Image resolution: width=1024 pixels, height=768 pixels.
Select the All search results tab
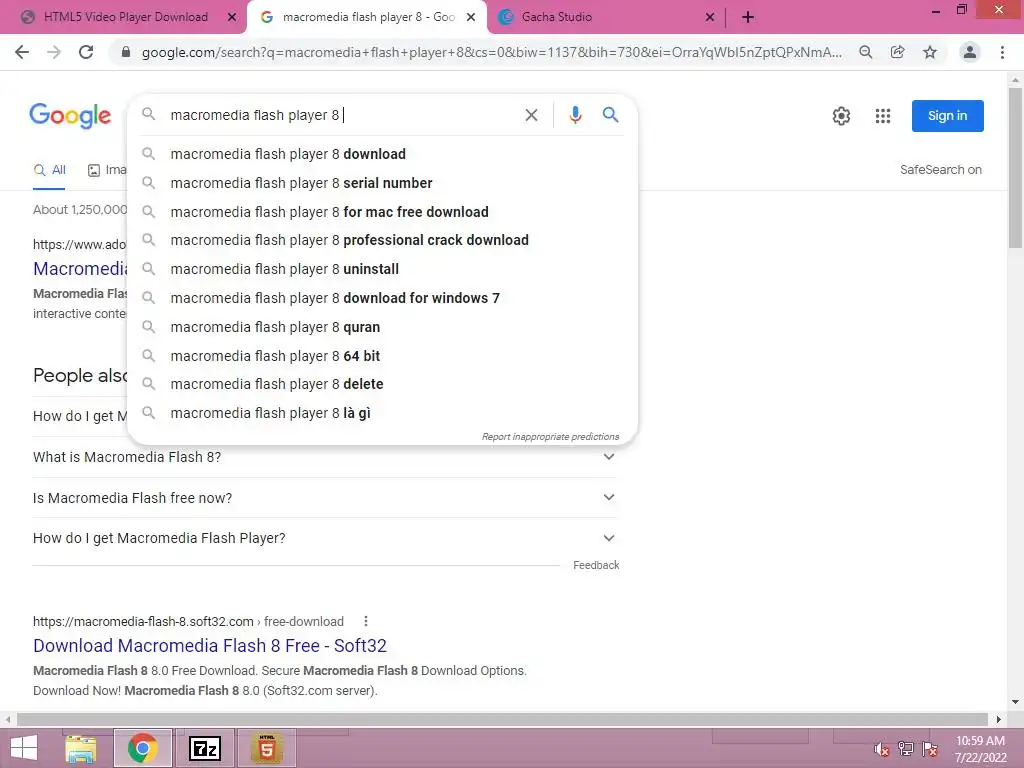pyautogui.click(x=50, y=170)
